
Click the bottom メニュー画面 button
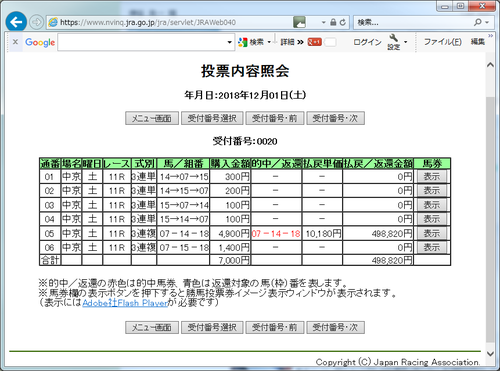(152, 327)
